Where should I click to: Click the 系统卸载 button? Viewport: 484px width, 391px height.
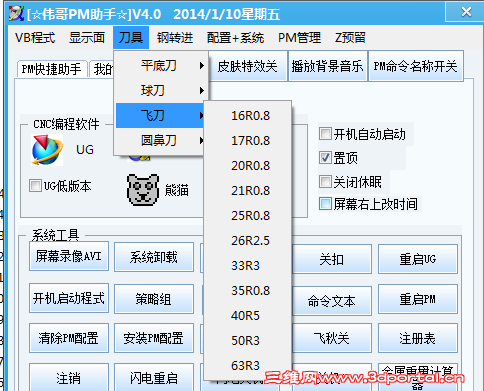point(154,257)
